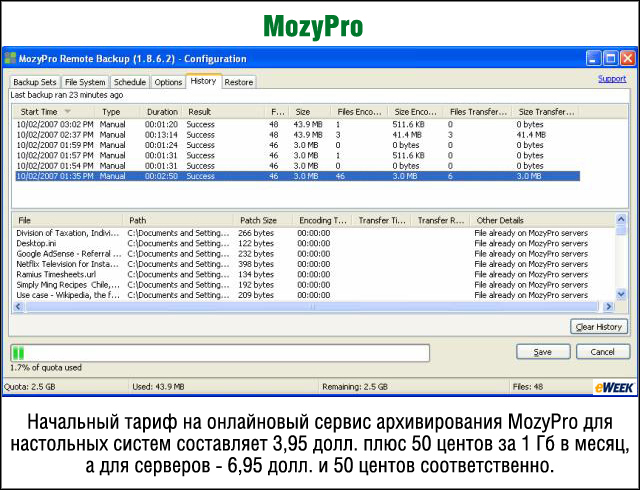
Task: Select the Ramius Timesheets.url file
Action: pyautogui.click(x=313, y=274)
